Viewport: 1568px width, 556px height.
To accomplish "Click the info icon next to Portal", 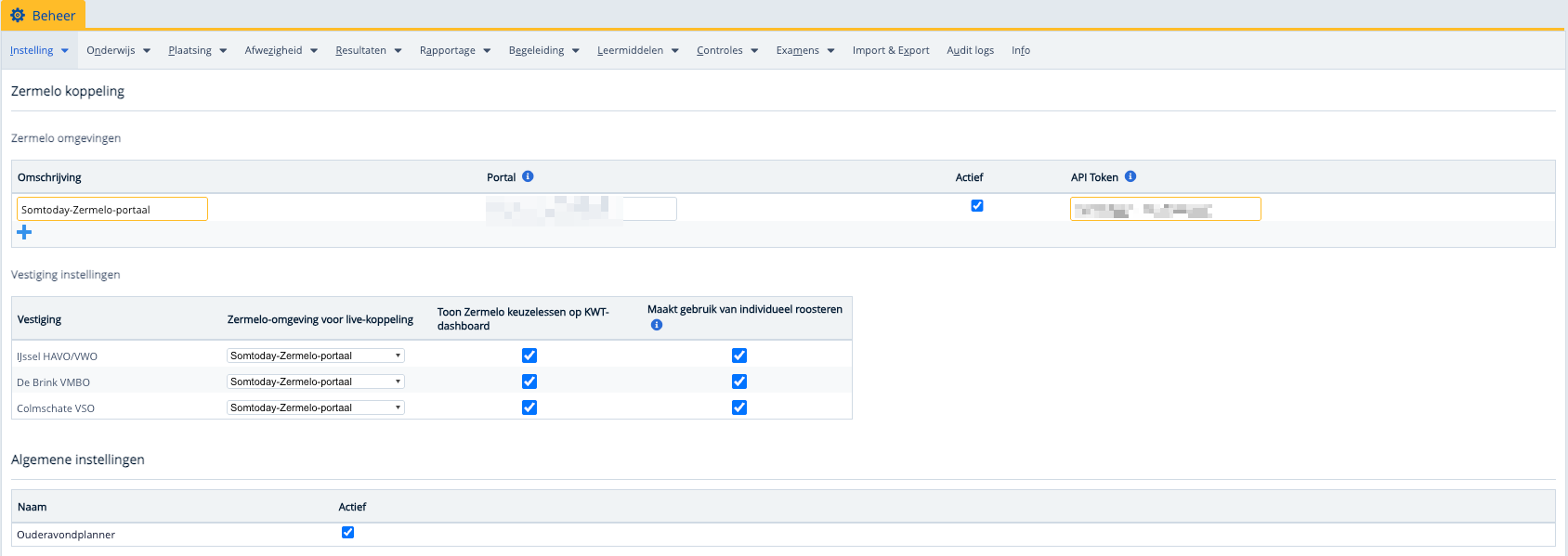I will pos(528,176).
